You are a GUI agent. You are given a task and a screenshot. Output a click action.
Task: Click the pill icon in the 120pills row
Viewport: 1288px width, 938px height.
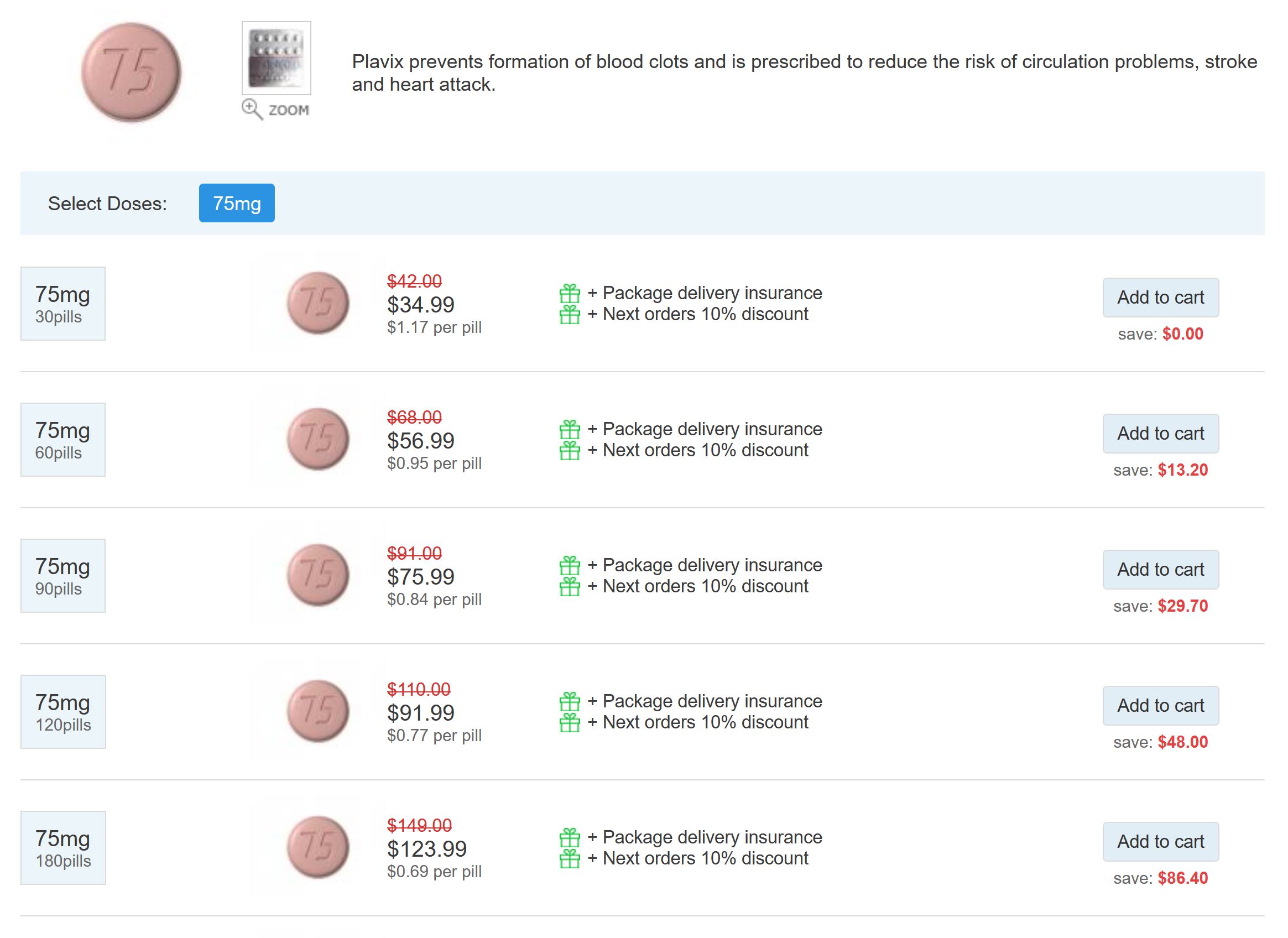[x=318, y=711]
